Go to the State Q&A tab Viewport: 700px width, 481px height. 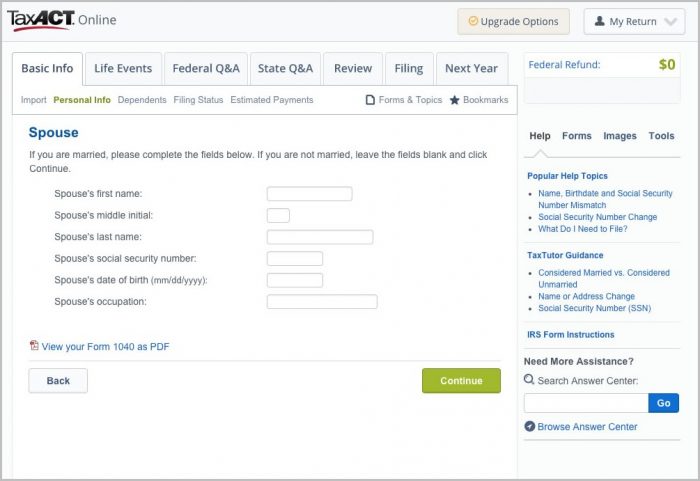(285, 68)
